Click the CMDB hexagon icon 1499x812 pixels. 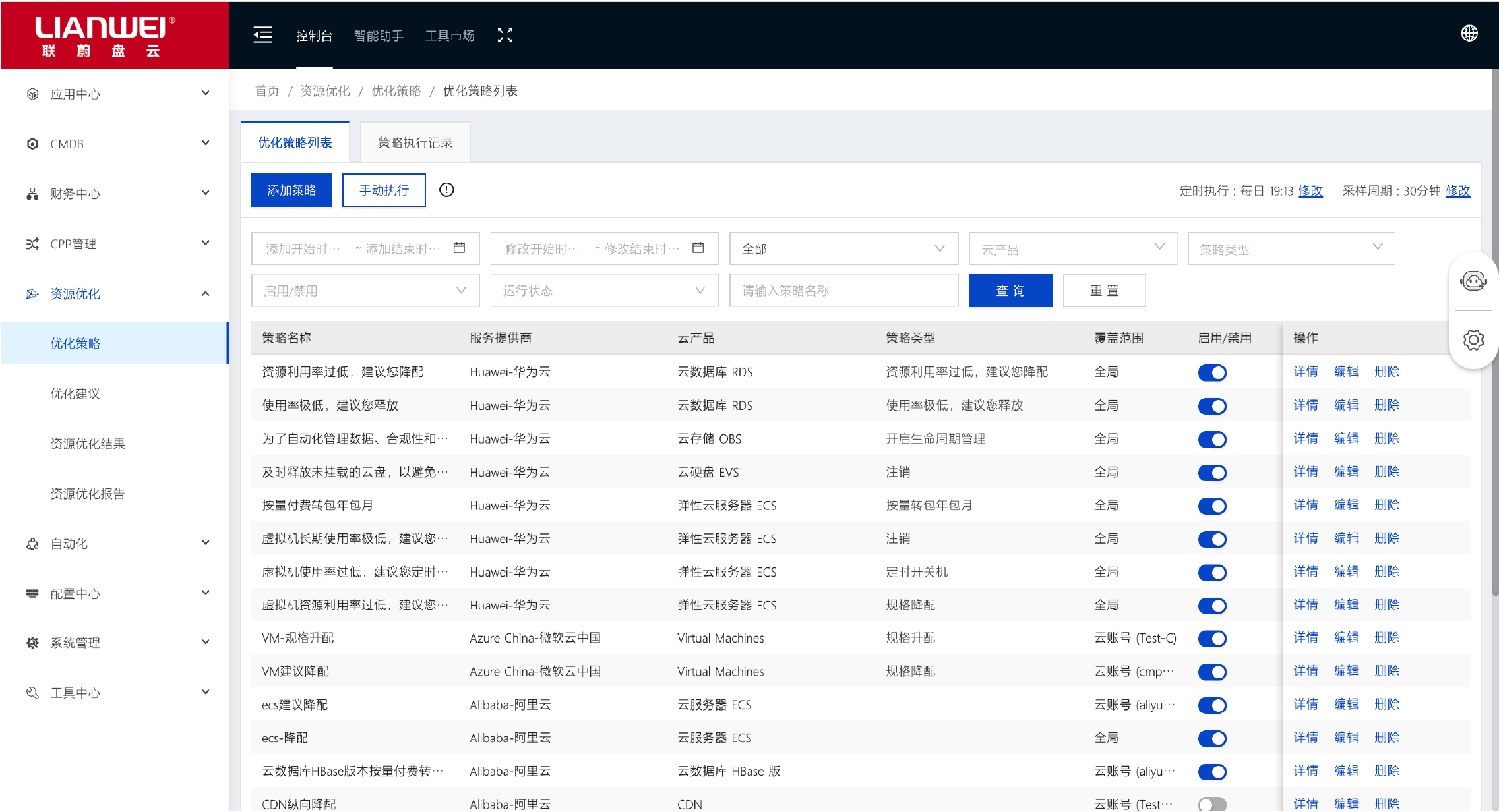click(x=32, y=144)
